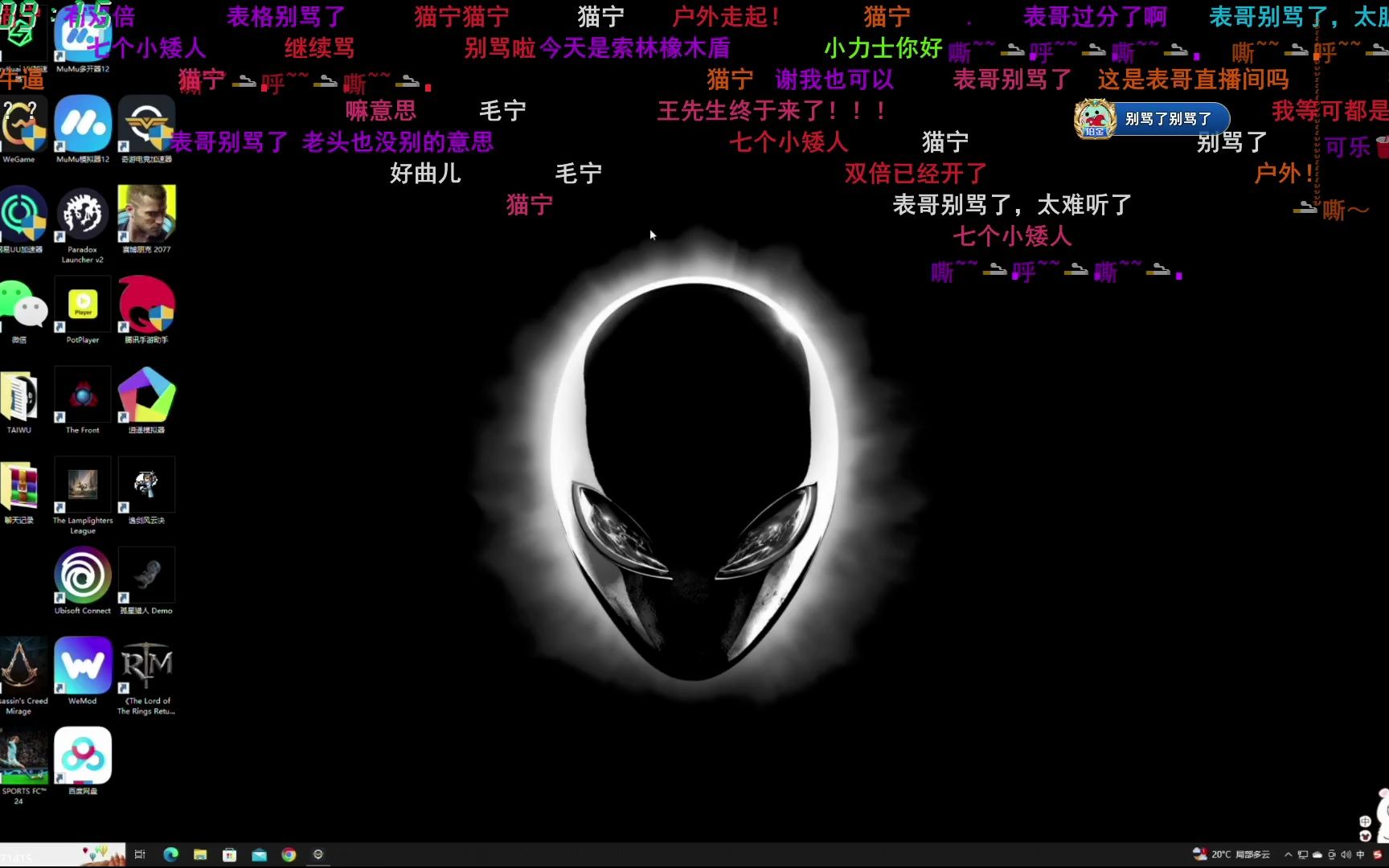Select the 腾讯手游助手 shortcut
This screenshot has height=868, width=1389.
coord(146,310)
